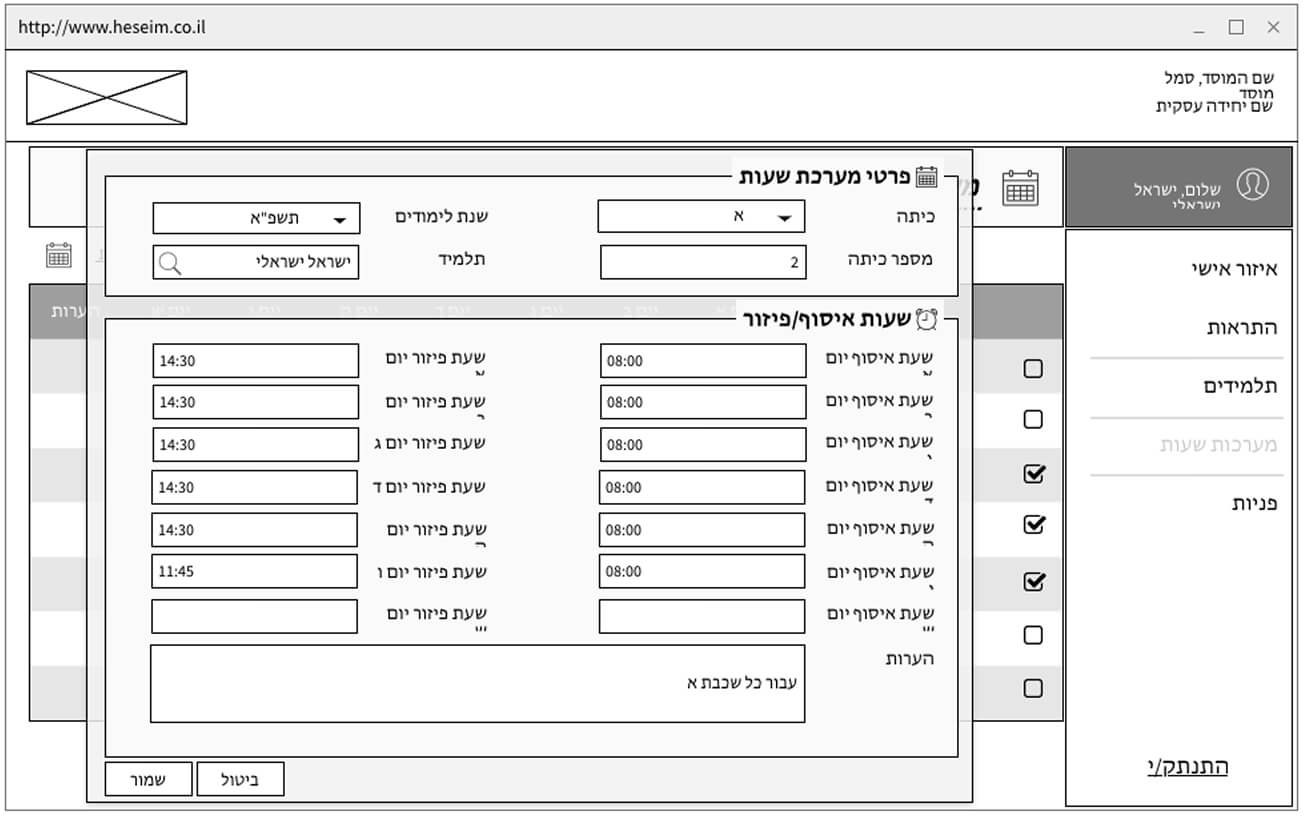Click the calendar icon in dialog title
The image size is (1309, 828).
click(x=927, y=177)
